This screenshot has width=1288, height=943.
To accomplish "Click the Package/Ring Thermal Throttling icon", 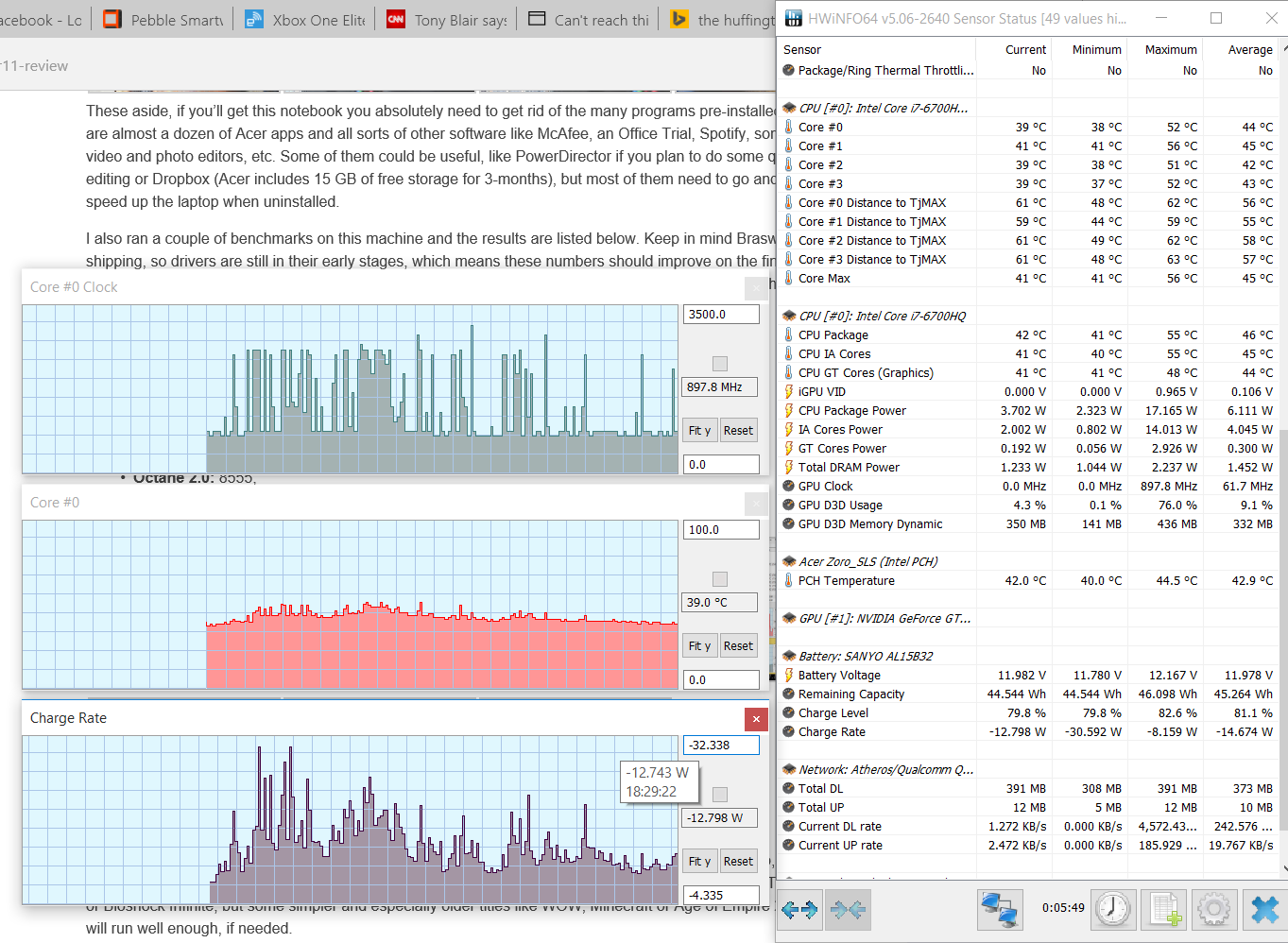I will pos(789,70).
